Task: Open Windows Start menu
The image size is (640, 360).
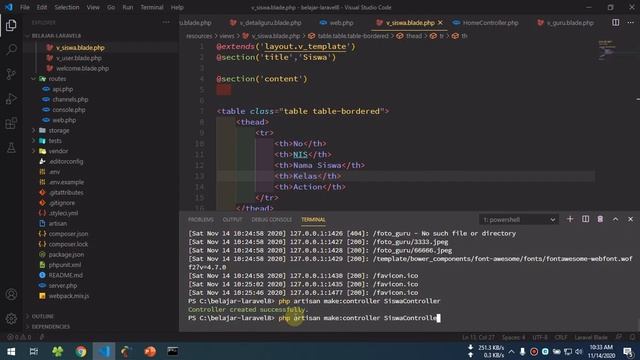Action: click(11, 351)
